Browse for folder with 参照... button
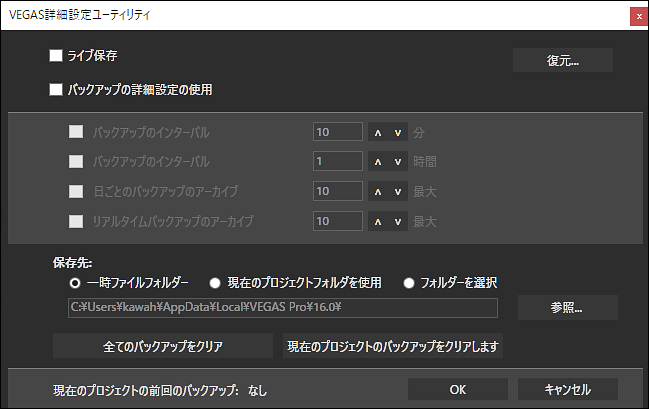Viewport: 649px width, 409px height. pyautogui.click(x=567, y=307)
